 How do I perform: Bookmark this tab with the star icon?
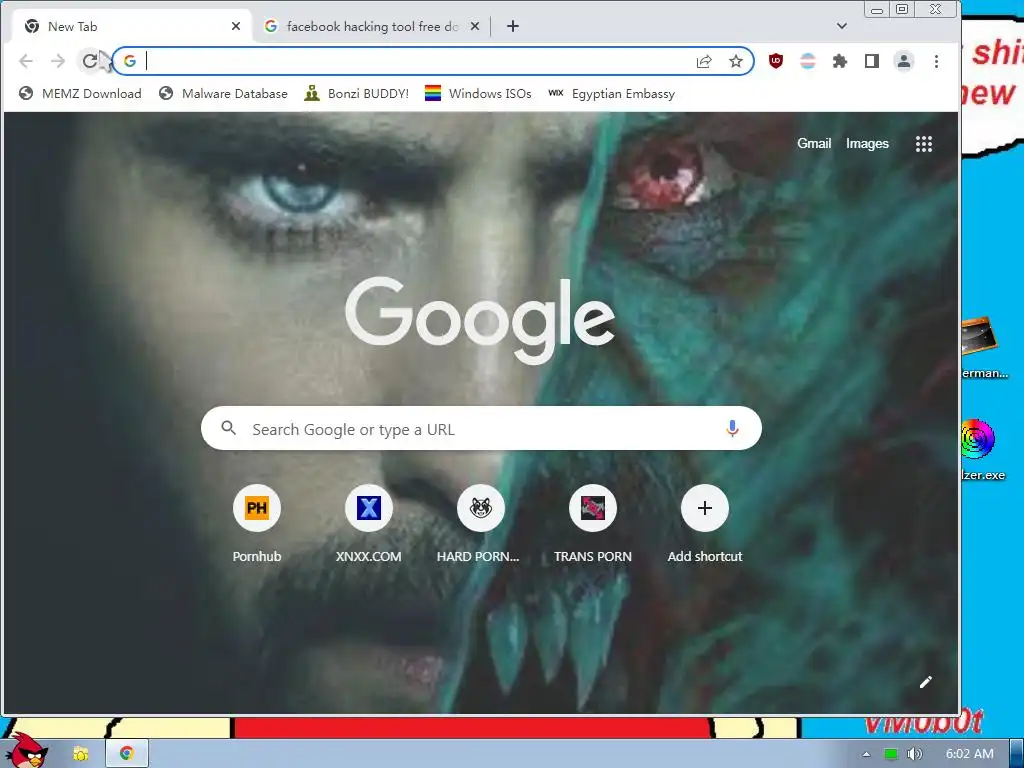736,61
